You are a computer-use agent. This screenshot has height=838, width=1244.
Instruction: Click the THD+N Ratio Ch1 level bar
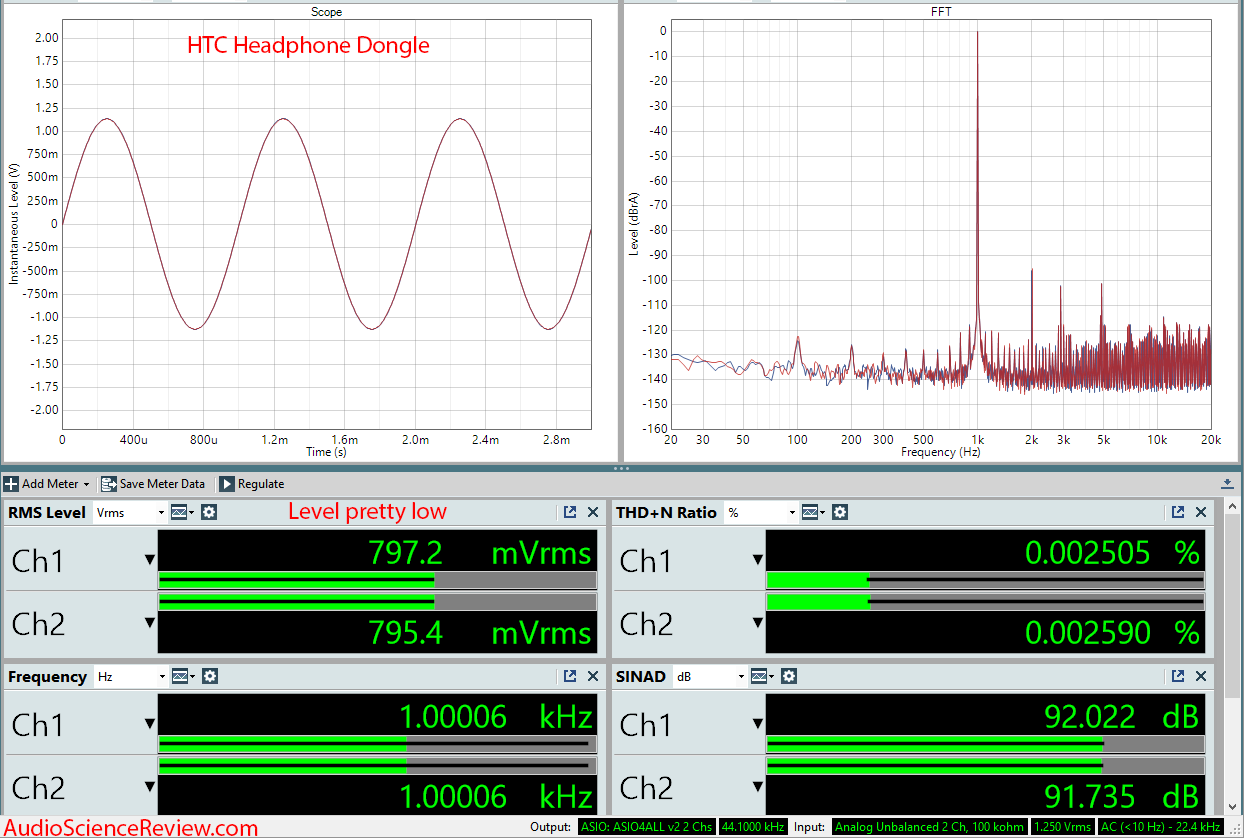985,580
